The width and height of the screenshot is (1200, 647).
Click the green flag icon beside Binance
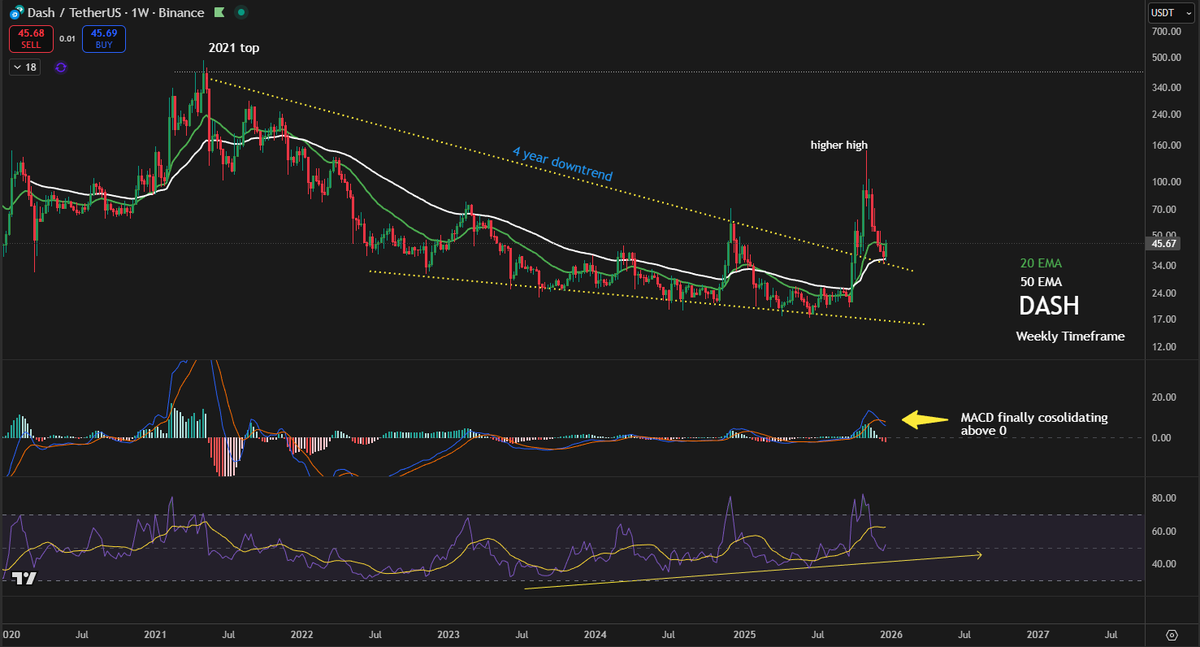(x=217, y=13)
